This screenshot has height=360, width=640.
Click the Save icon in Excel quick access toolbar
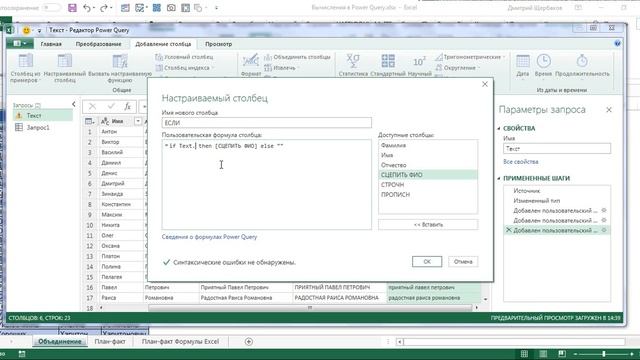coord(72,8)
